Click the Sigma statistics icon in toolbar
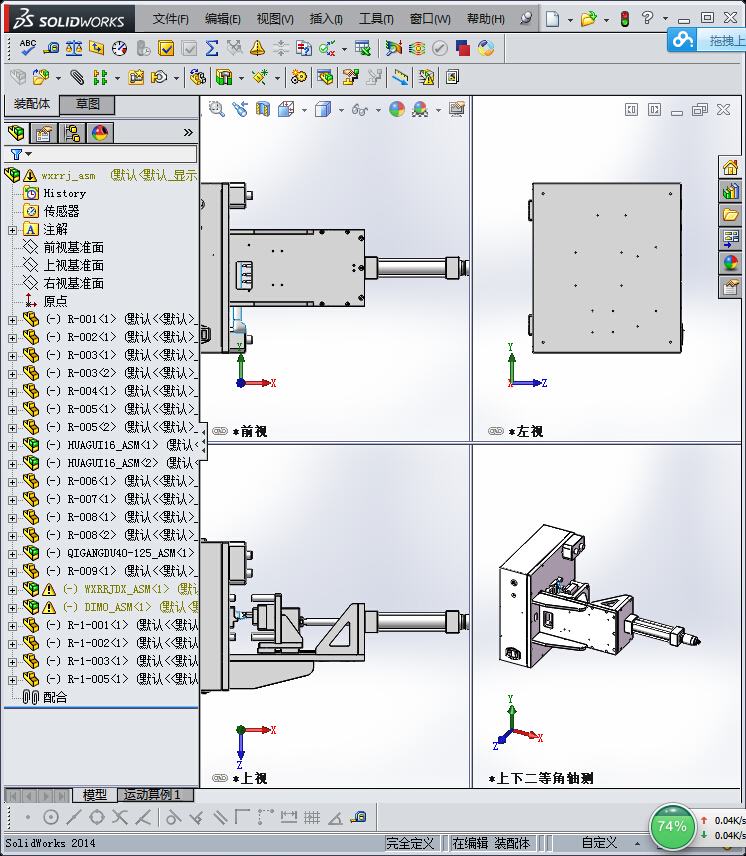746x856 pixels. [212, 49]
